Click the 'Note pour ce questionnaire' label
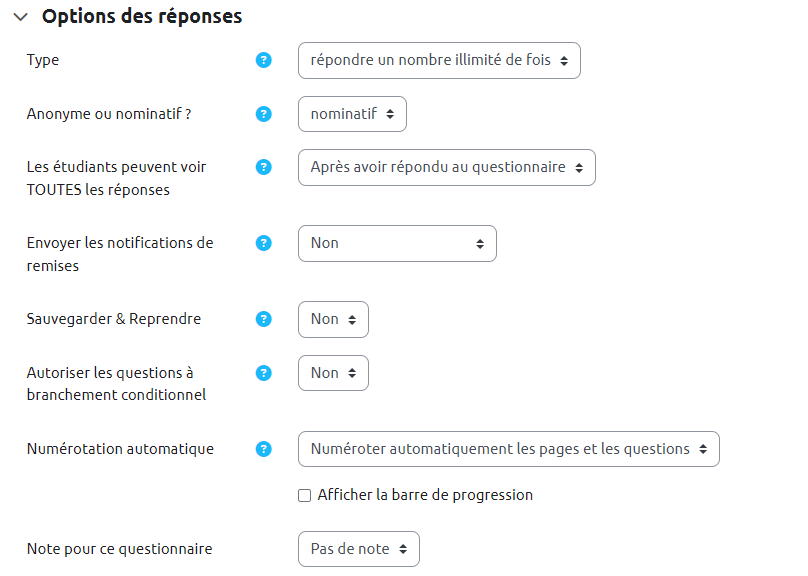The width and height of the screenshot is (808, 576). (119, 549)
